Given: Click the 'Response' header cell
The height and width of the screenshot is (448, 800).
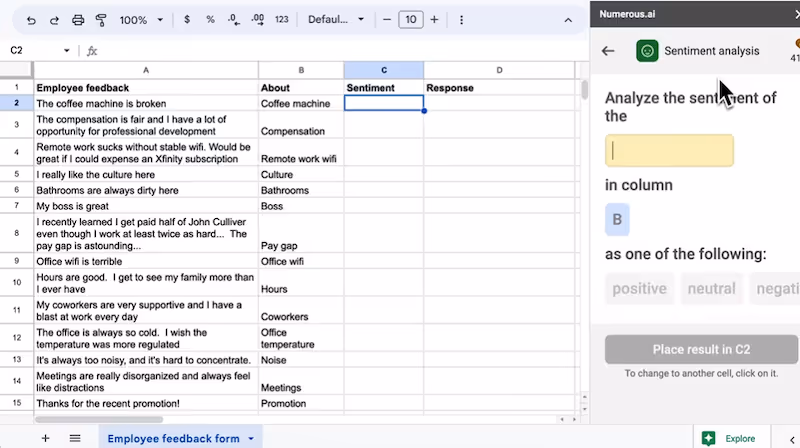Looking at the screenshot, I should (x=499, y=88).
